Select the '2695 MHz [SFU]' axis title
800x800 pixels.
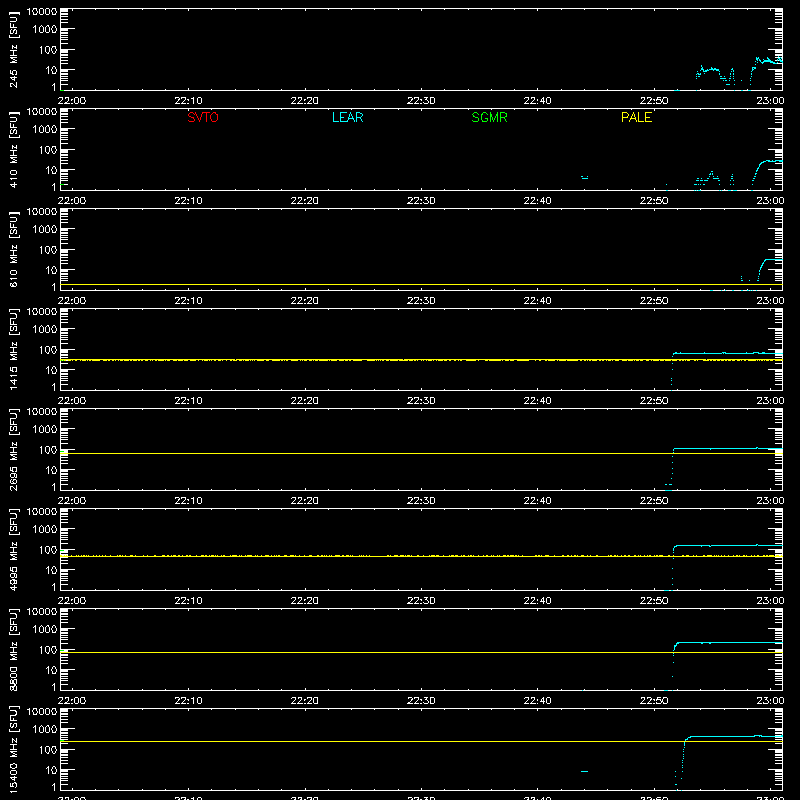(x=13, y=449)
